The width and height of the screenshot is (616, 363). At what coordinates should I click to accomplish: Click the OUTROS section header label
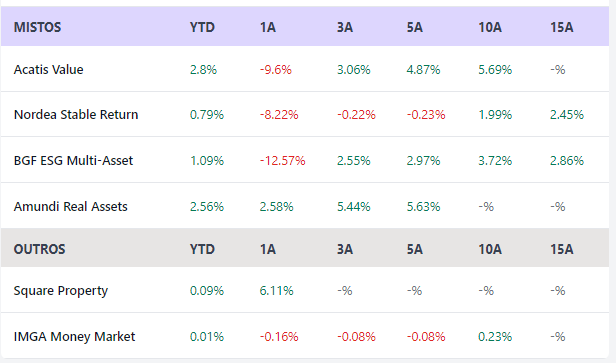click(x=39, y=249)
